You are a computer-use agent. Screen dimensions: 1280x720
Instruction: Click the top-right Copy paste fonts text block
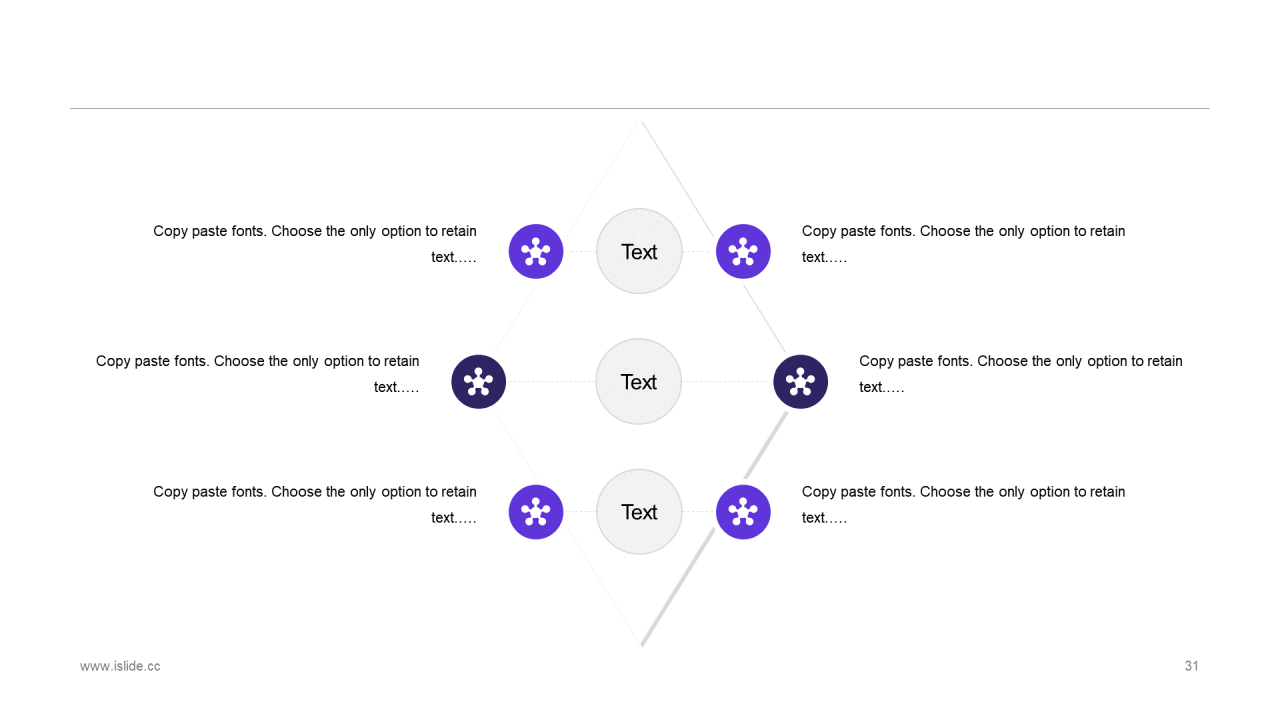click(964, 244)
